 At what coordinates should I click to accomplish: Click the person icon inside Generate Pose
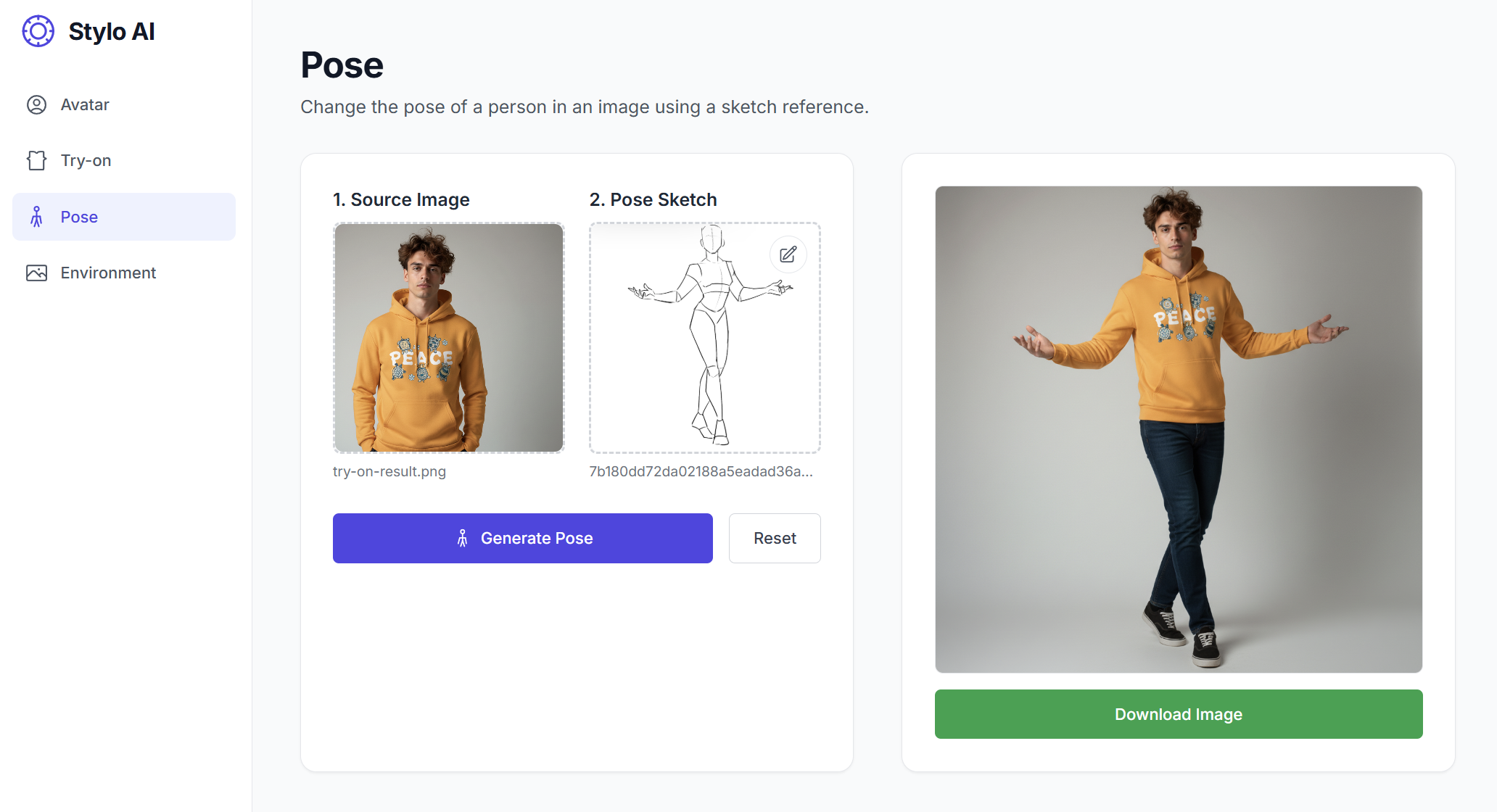point(462,538)
